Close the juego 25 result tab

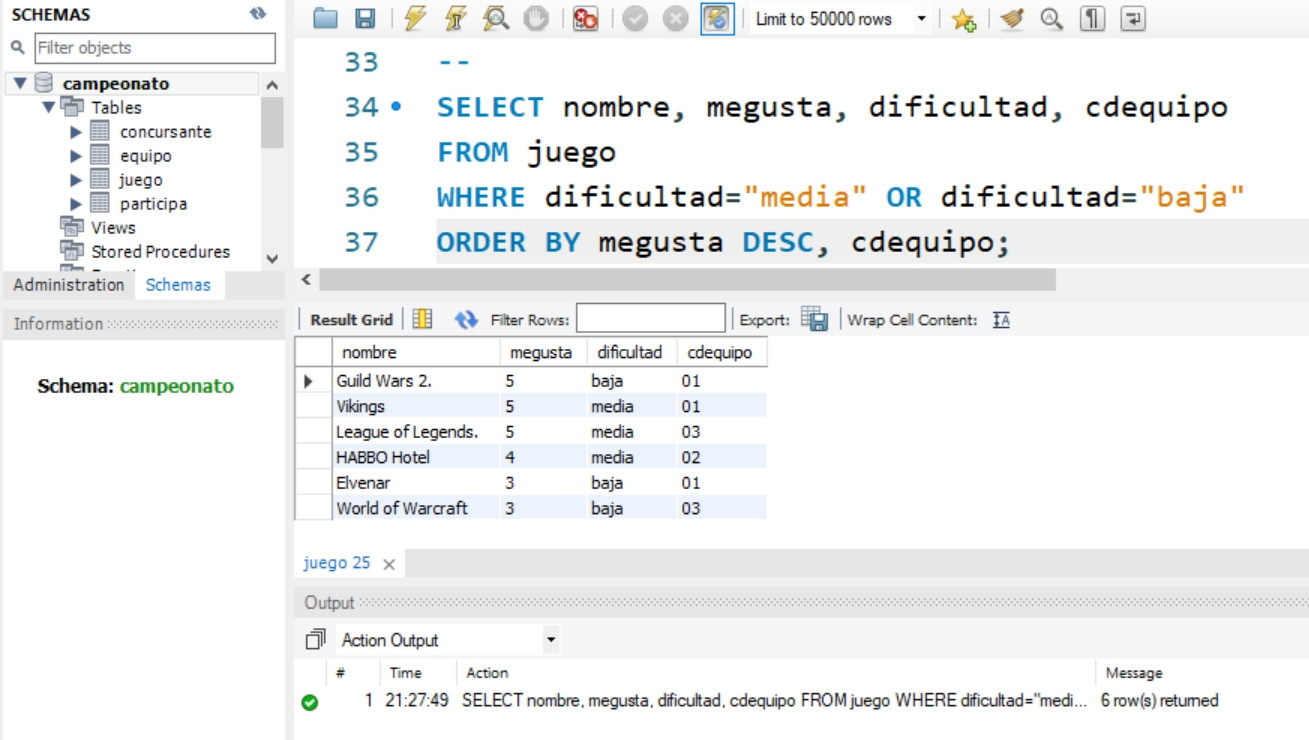[x=389, y=565]
